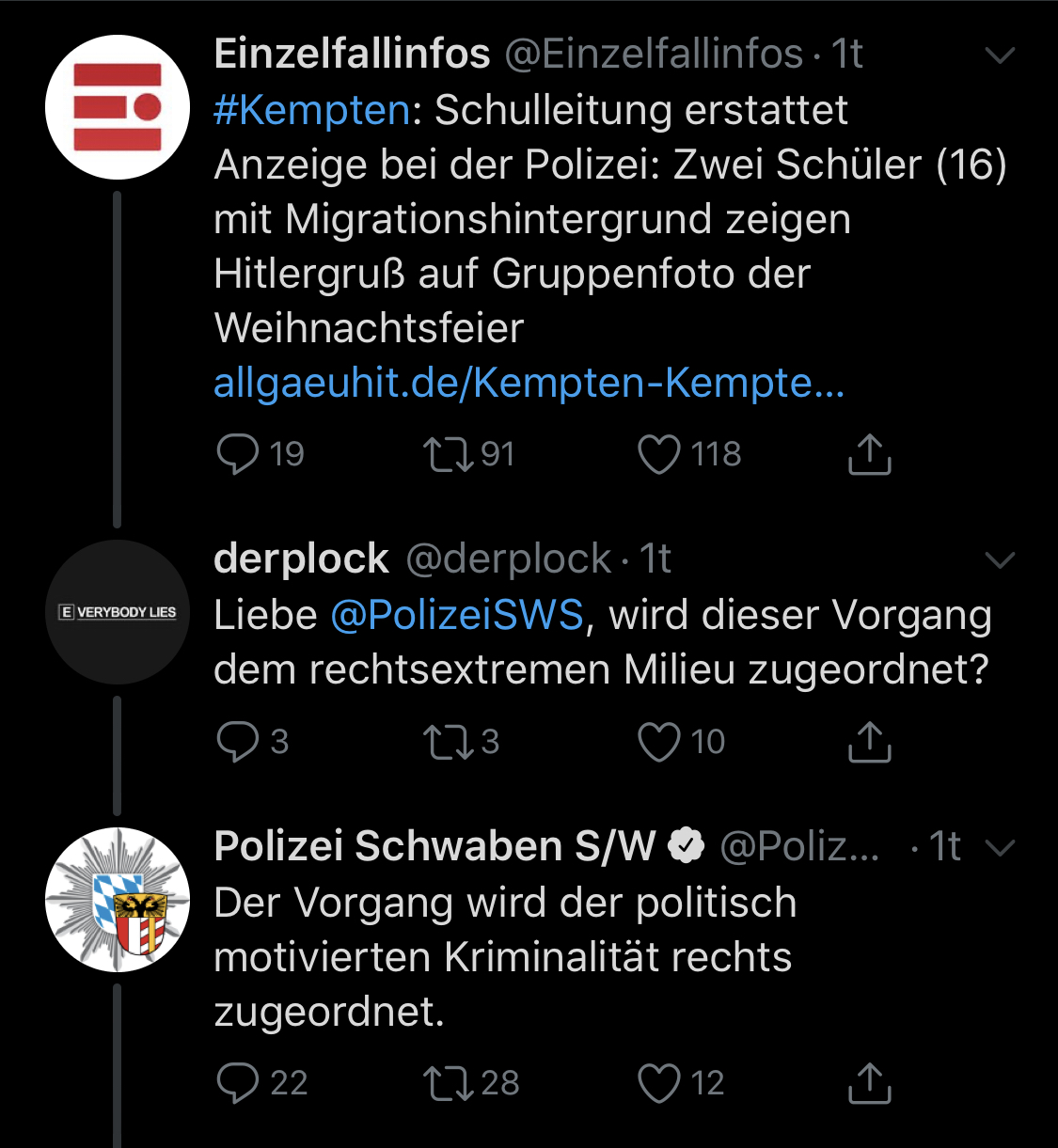Share the Einzelfallinfos tweet
The height and width of the screenshot is (1148, 1058).
click(x=869, y=454)
